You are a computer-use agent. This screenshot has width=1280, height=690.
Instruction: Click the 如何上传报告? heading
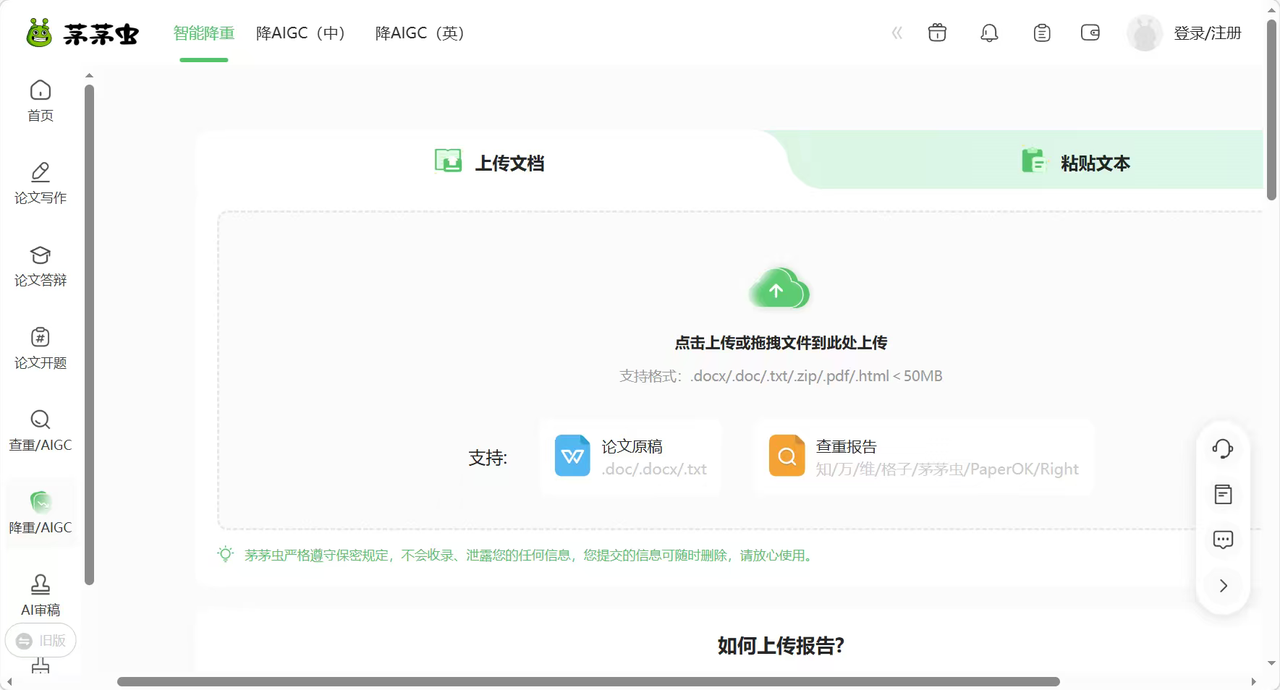point(781,645)
